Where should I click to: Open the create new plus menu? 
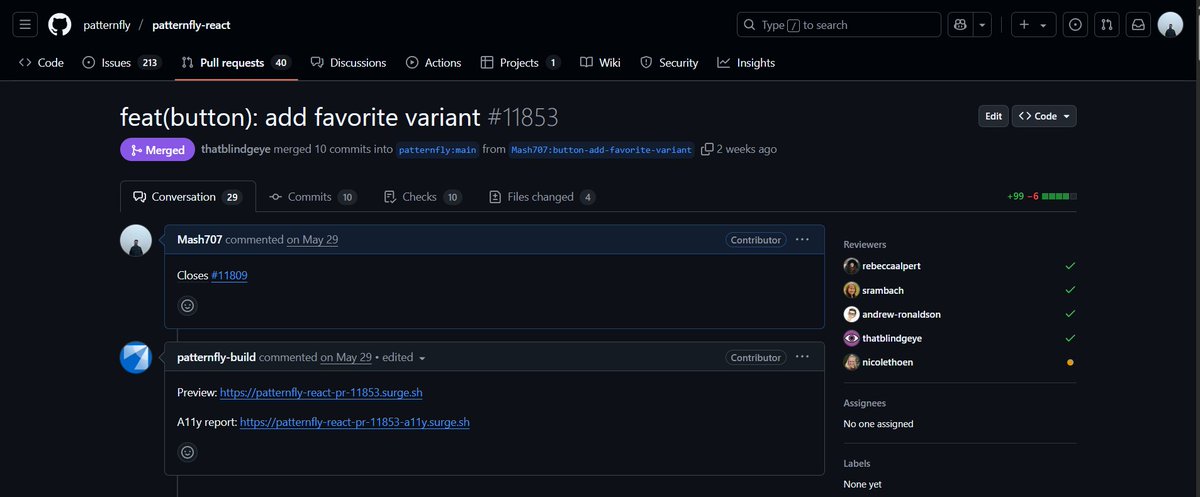click(x=1033, y=25)
